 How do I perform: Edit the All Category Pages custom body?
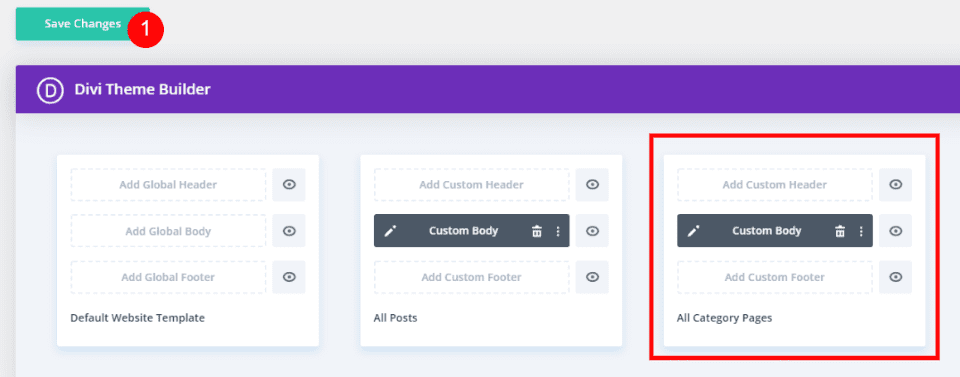pyautogui.click(x=693, y=231)
